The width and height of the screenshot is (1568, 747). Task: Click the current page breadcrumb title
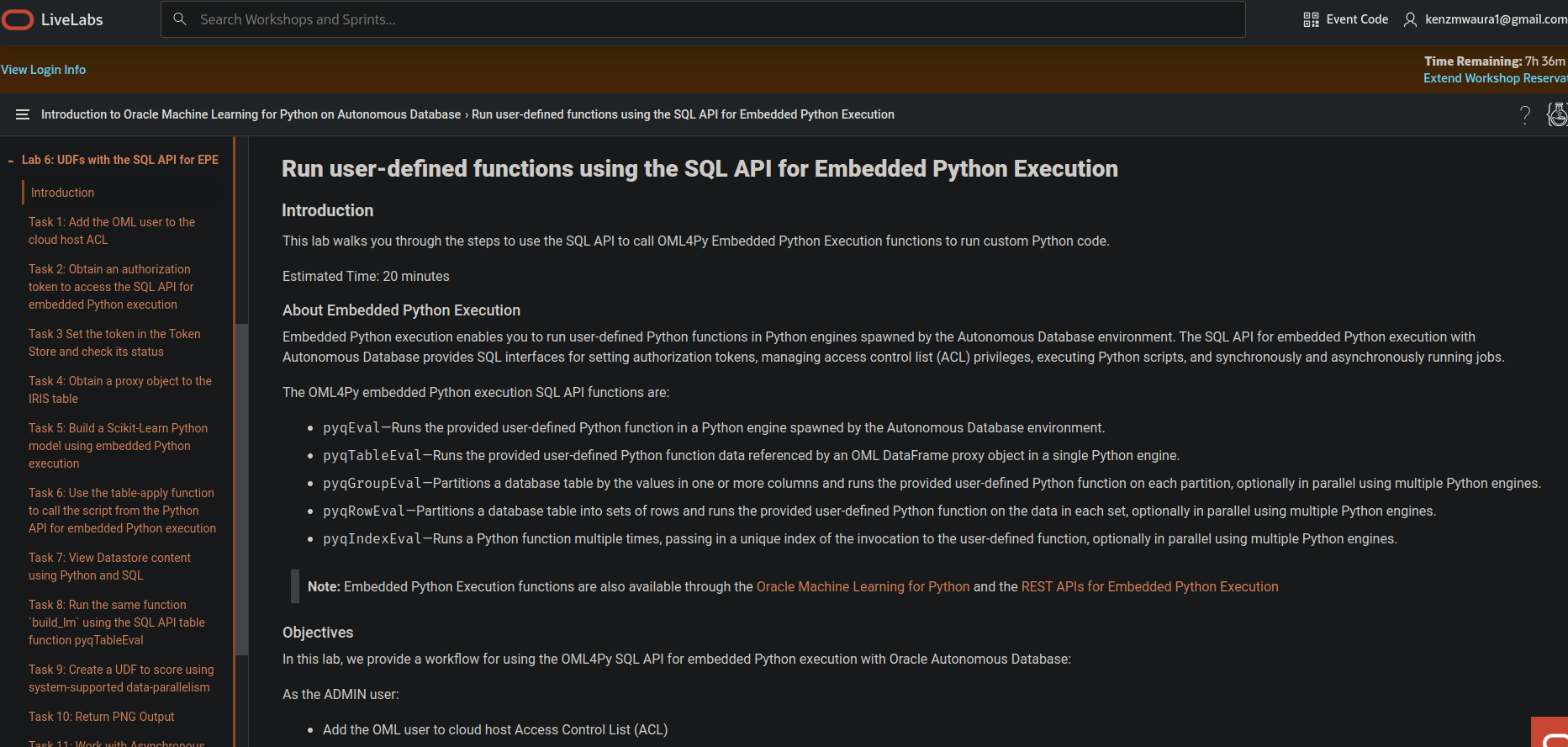coord(683,114)
